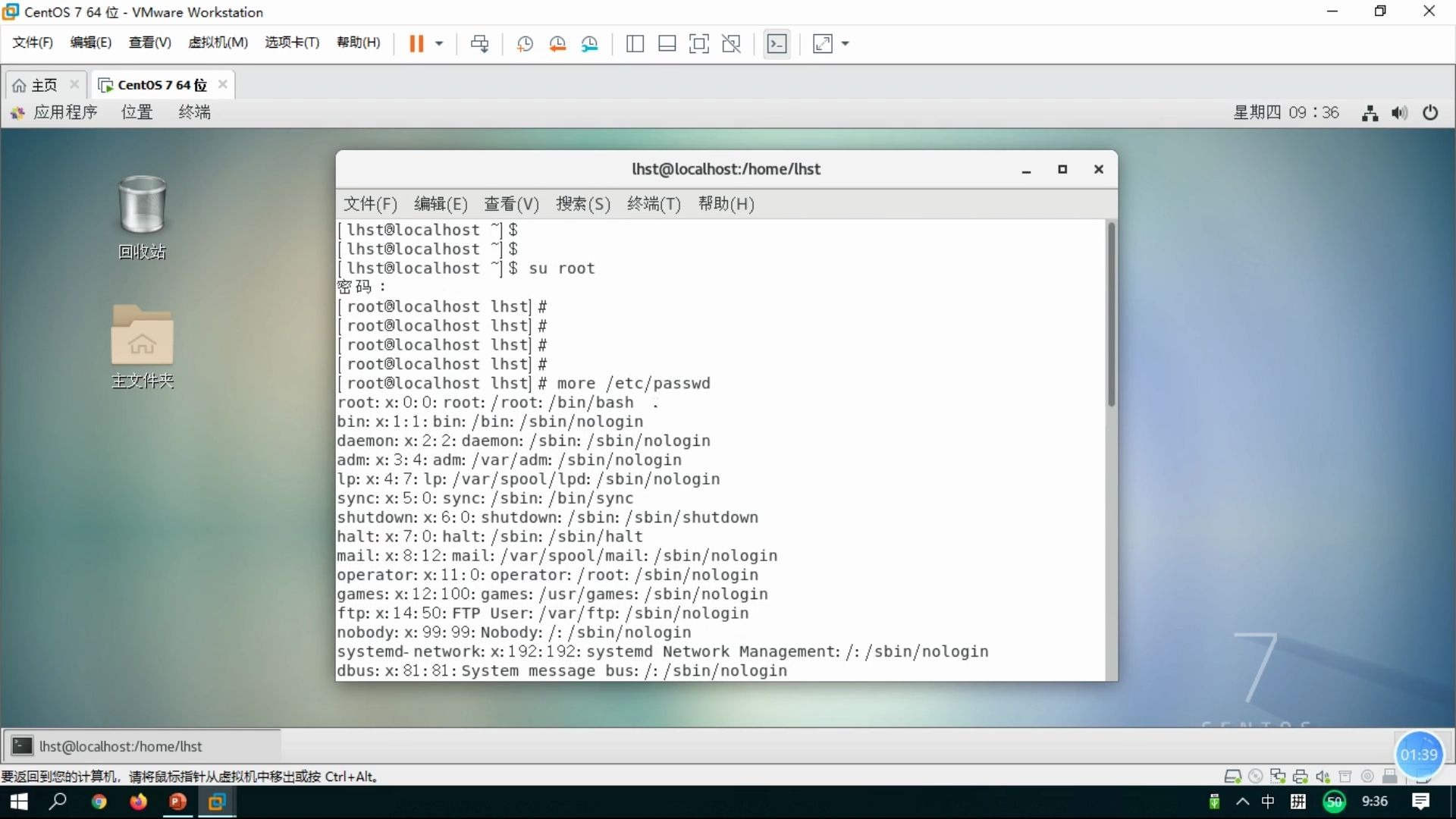Click the root:x:0:0 passwd line
Screen dimensions: 1456x819
(x=485, y=403)
